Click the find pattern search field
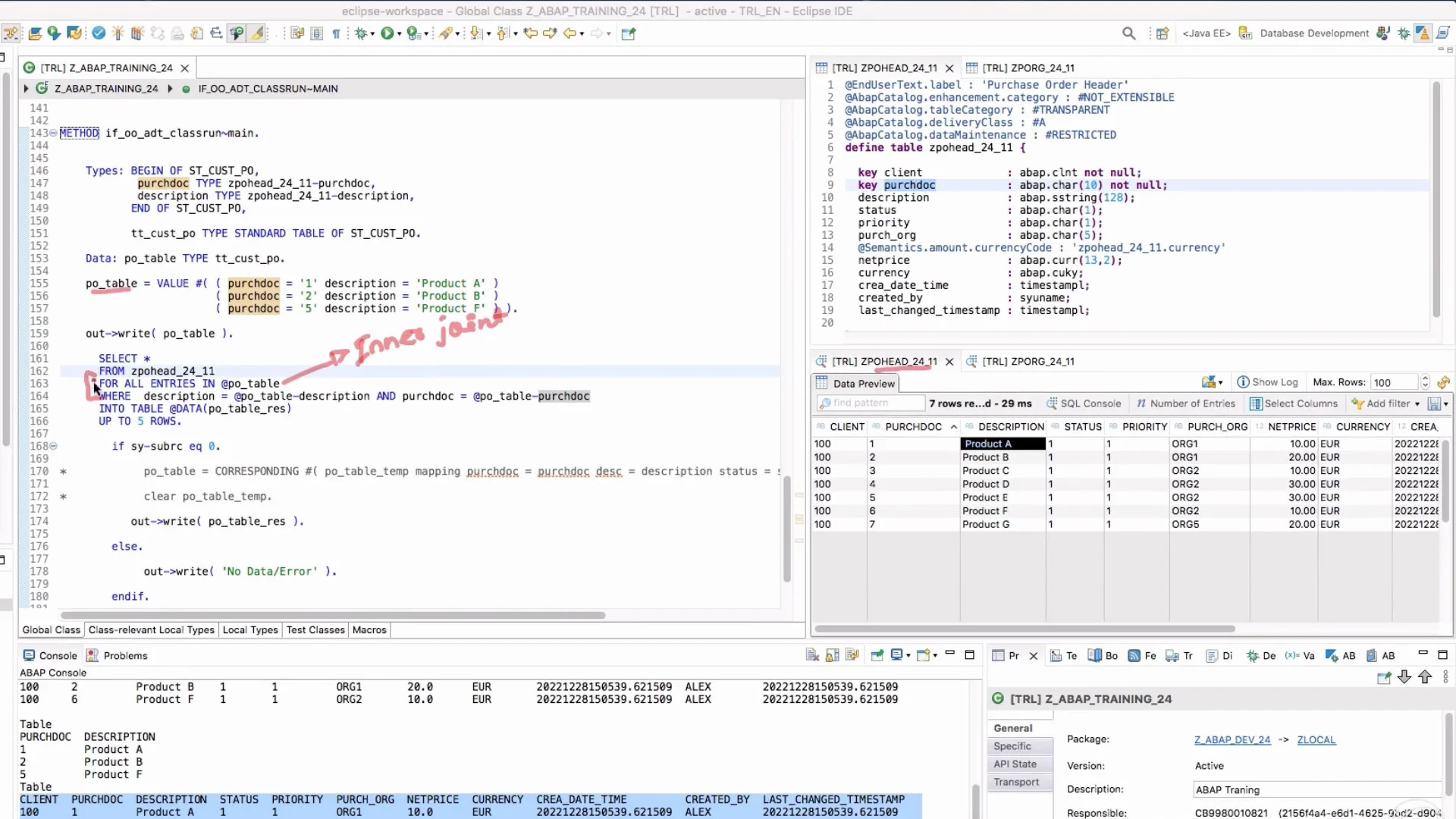 coord(870,403)
